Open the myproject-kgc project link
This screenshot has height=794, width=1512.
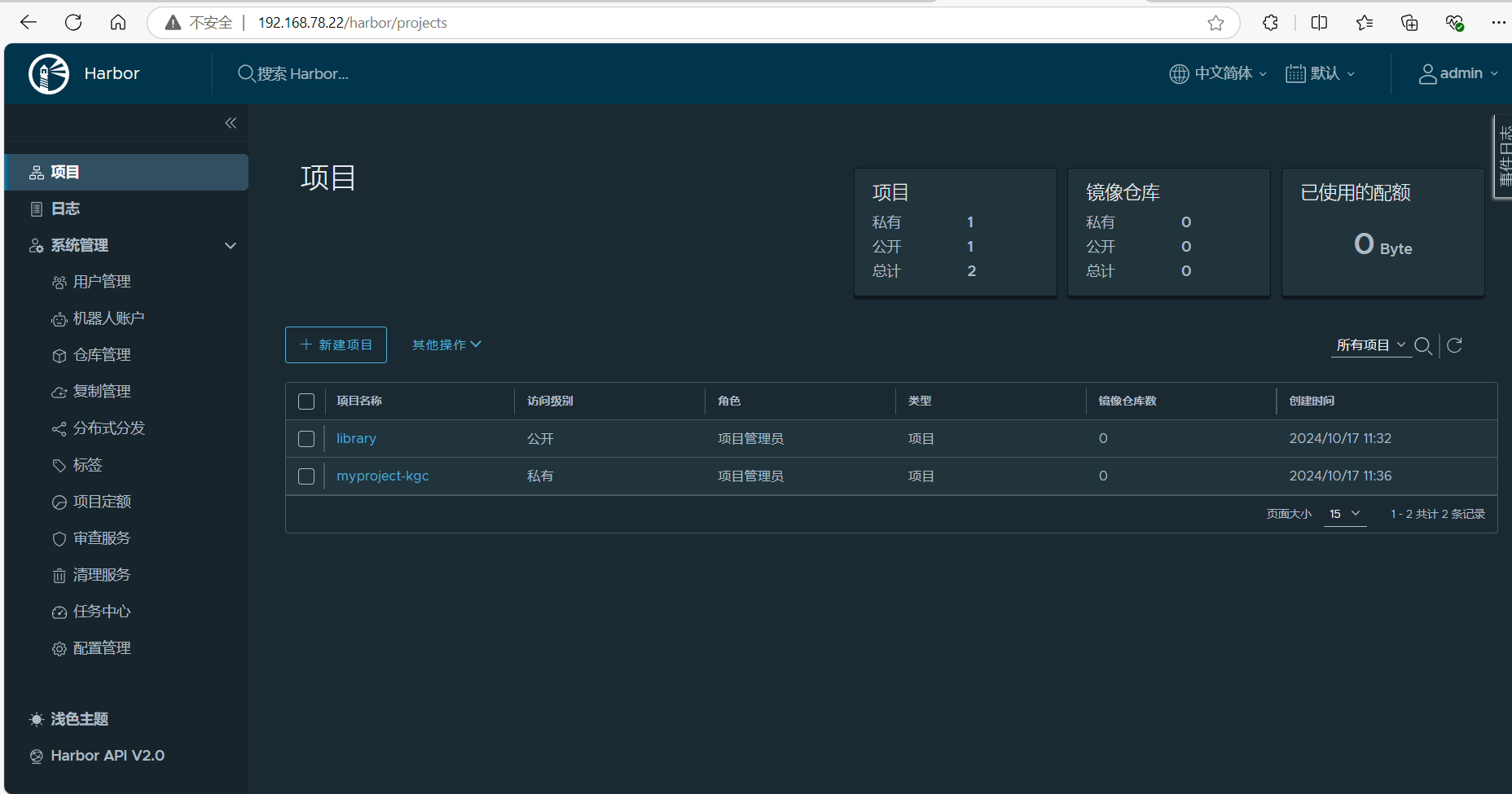point(382,476)
